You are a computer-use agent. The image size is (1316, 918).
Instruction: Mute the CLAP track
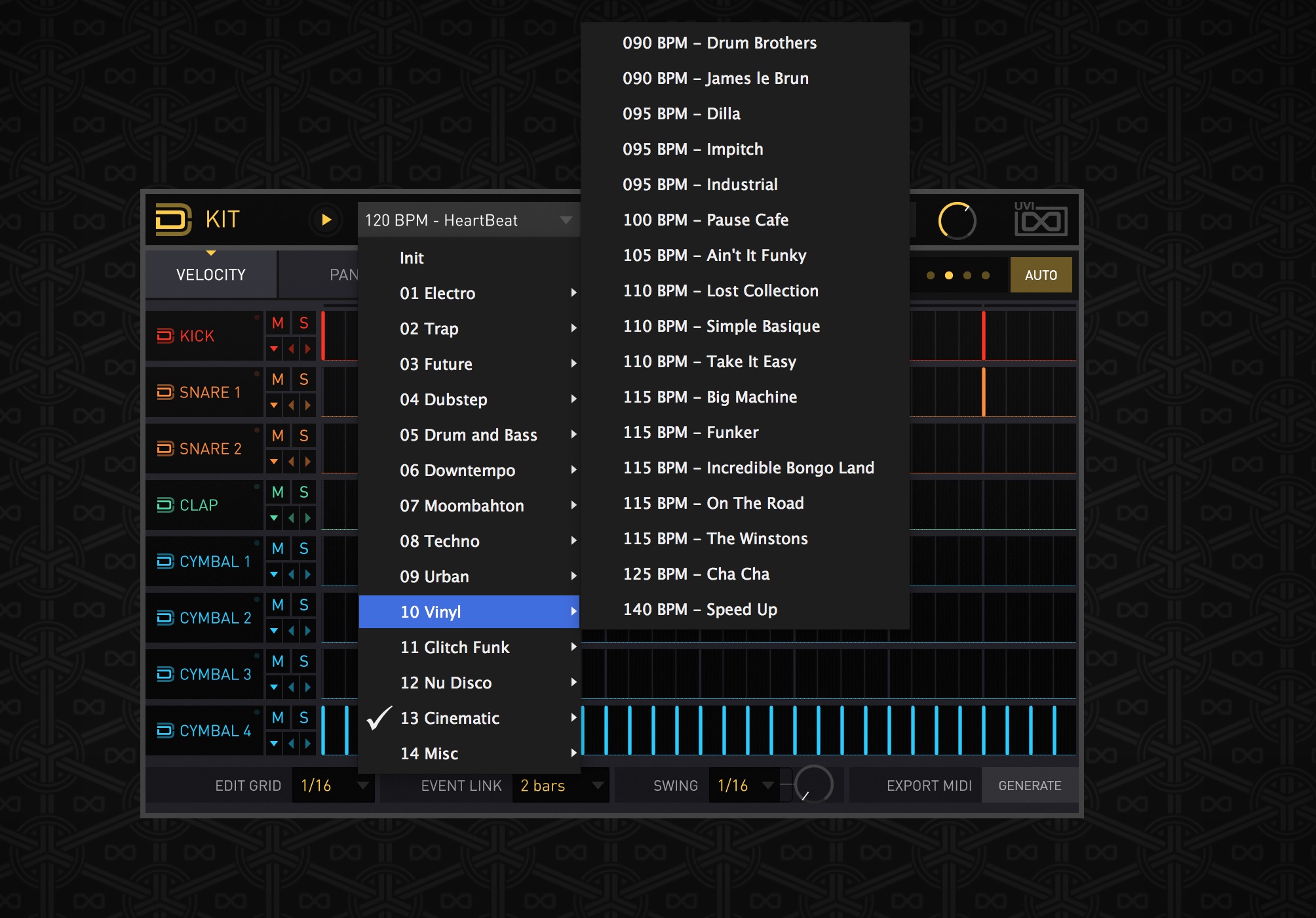278,492
